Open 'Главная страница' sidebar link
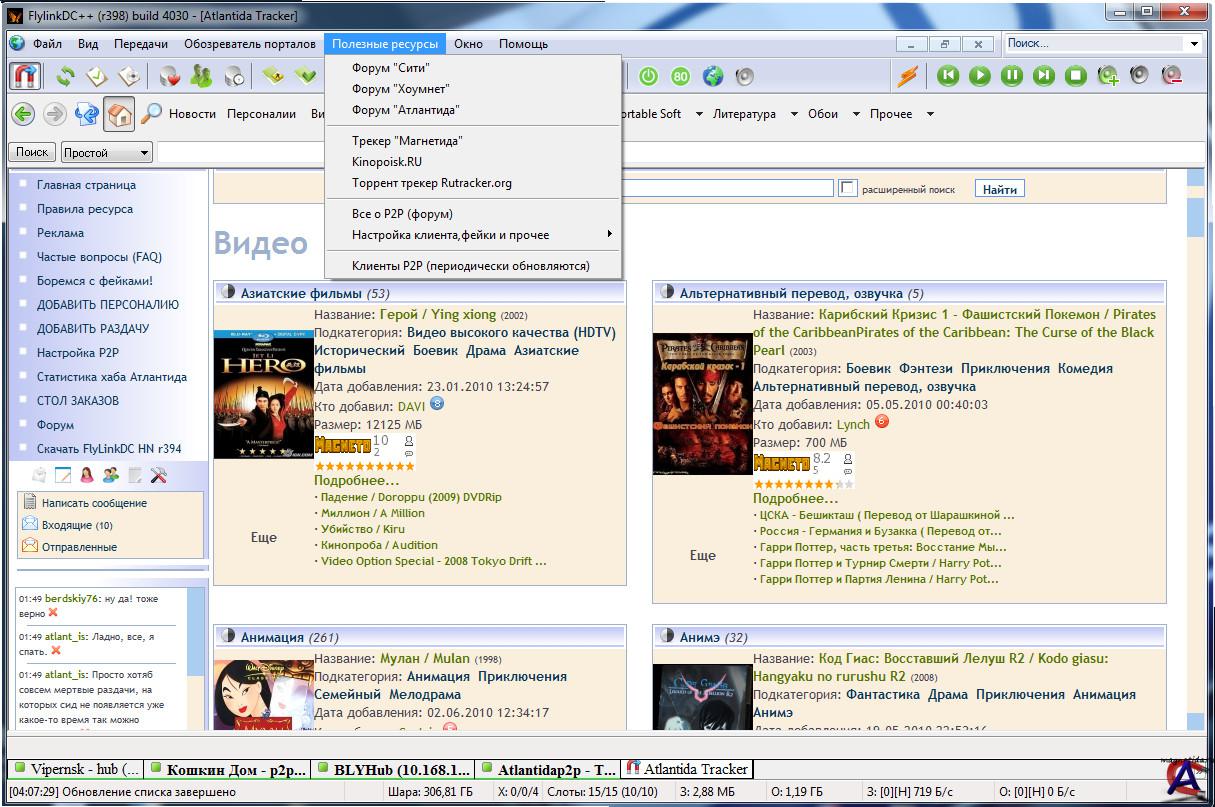1215x807 pixels. pos(86,185)
